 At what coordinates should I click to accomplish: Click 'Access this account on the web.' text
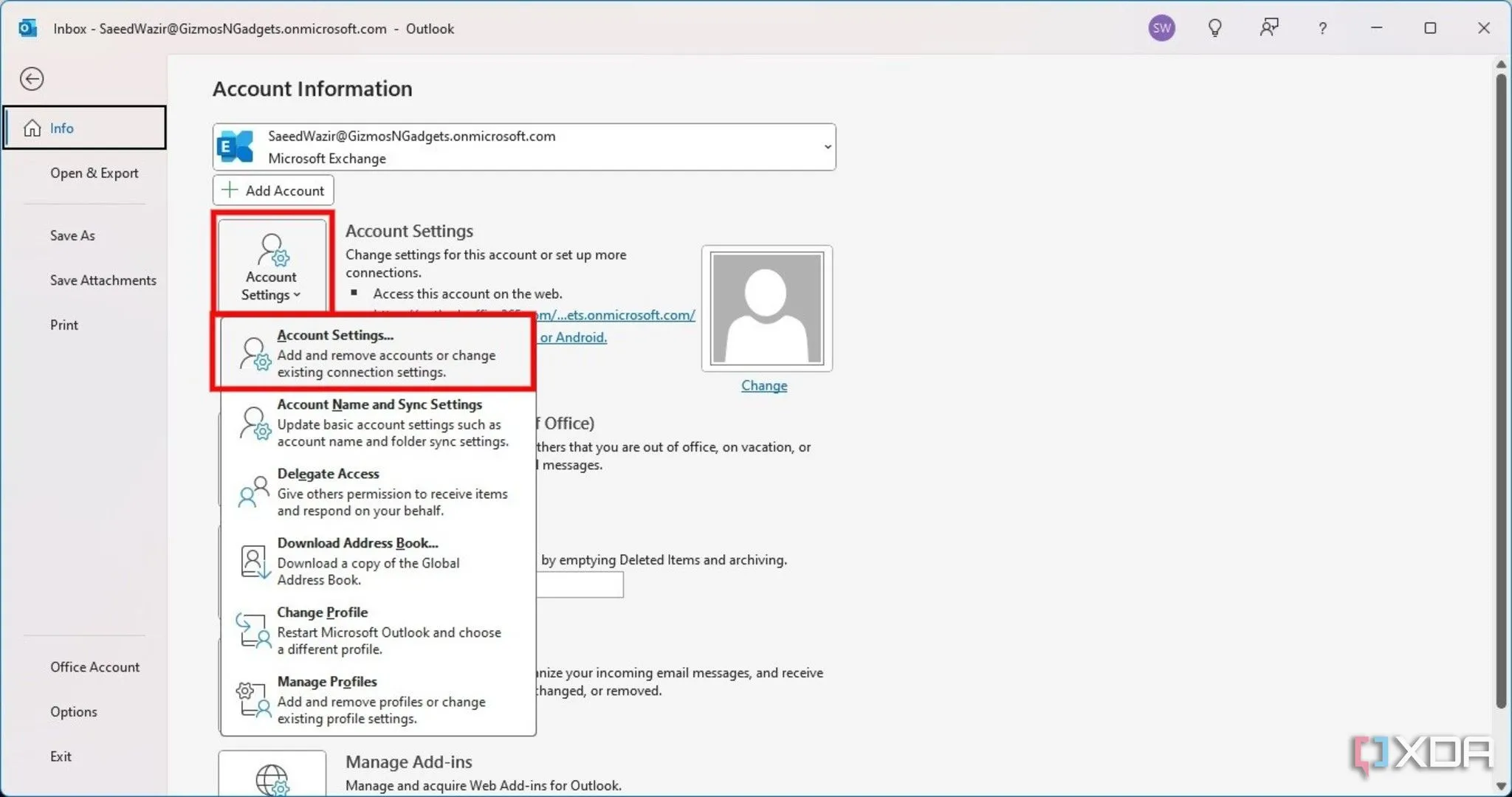[x=467, y=294]
